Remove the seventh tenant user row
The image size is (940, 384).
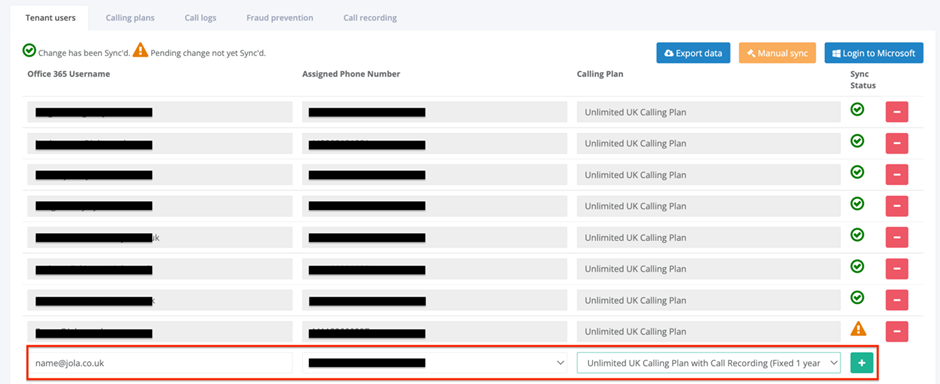point(897,300)
